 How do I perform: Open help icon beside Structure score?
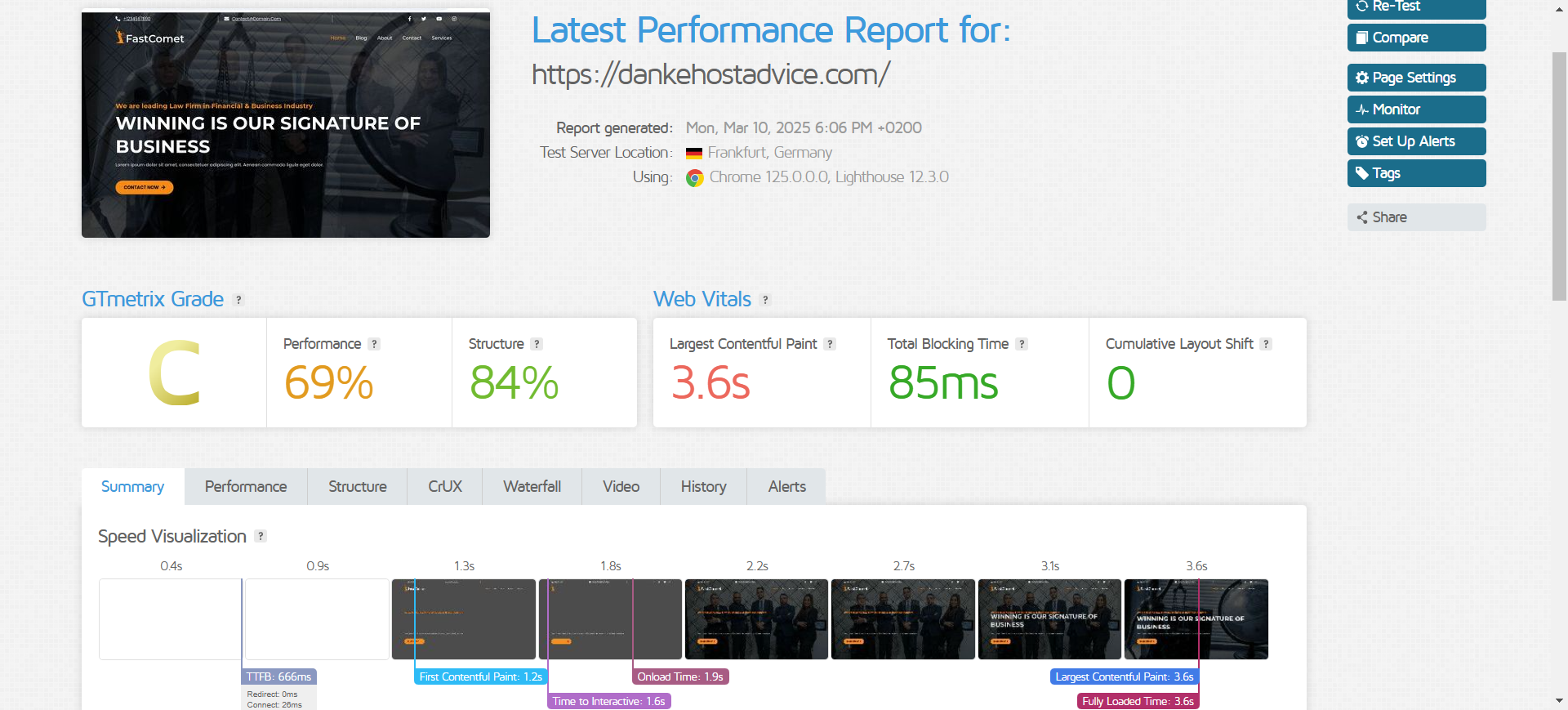pyautogui.click(x=537, y=344)
